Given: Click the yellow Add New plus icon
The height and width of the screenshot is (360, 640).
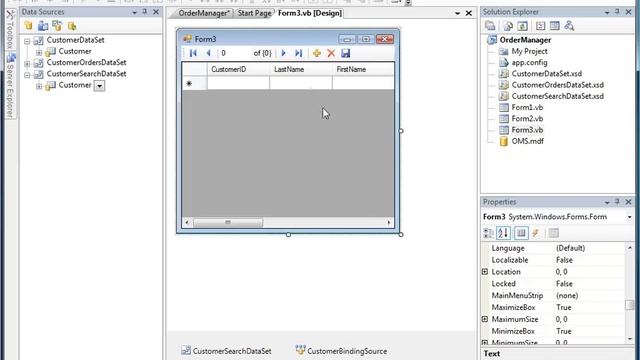Looking at the screenshot, I should click(x=316, y=53).
